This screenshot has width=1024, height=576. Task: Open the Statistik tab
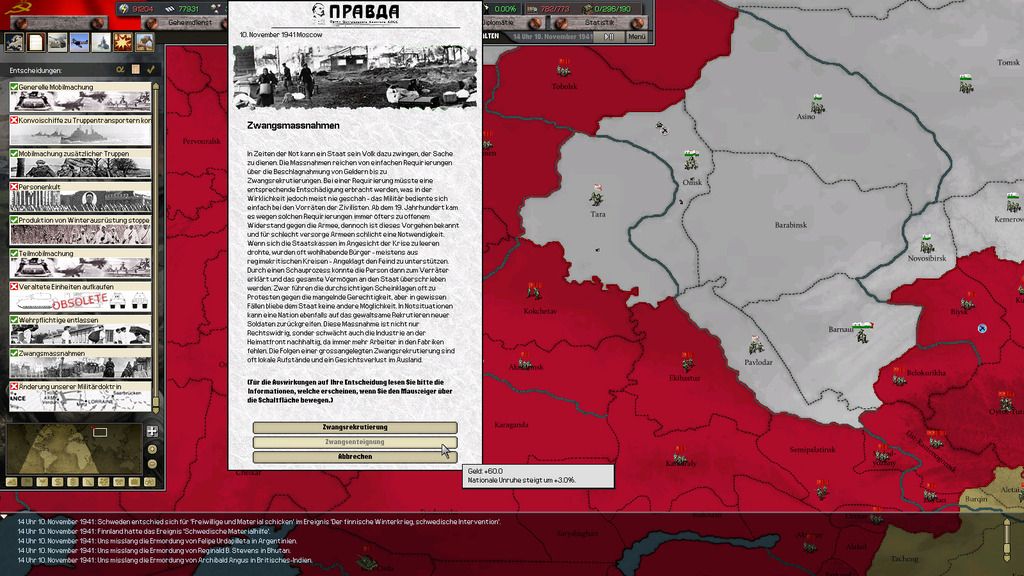click(x=600, y=23)
